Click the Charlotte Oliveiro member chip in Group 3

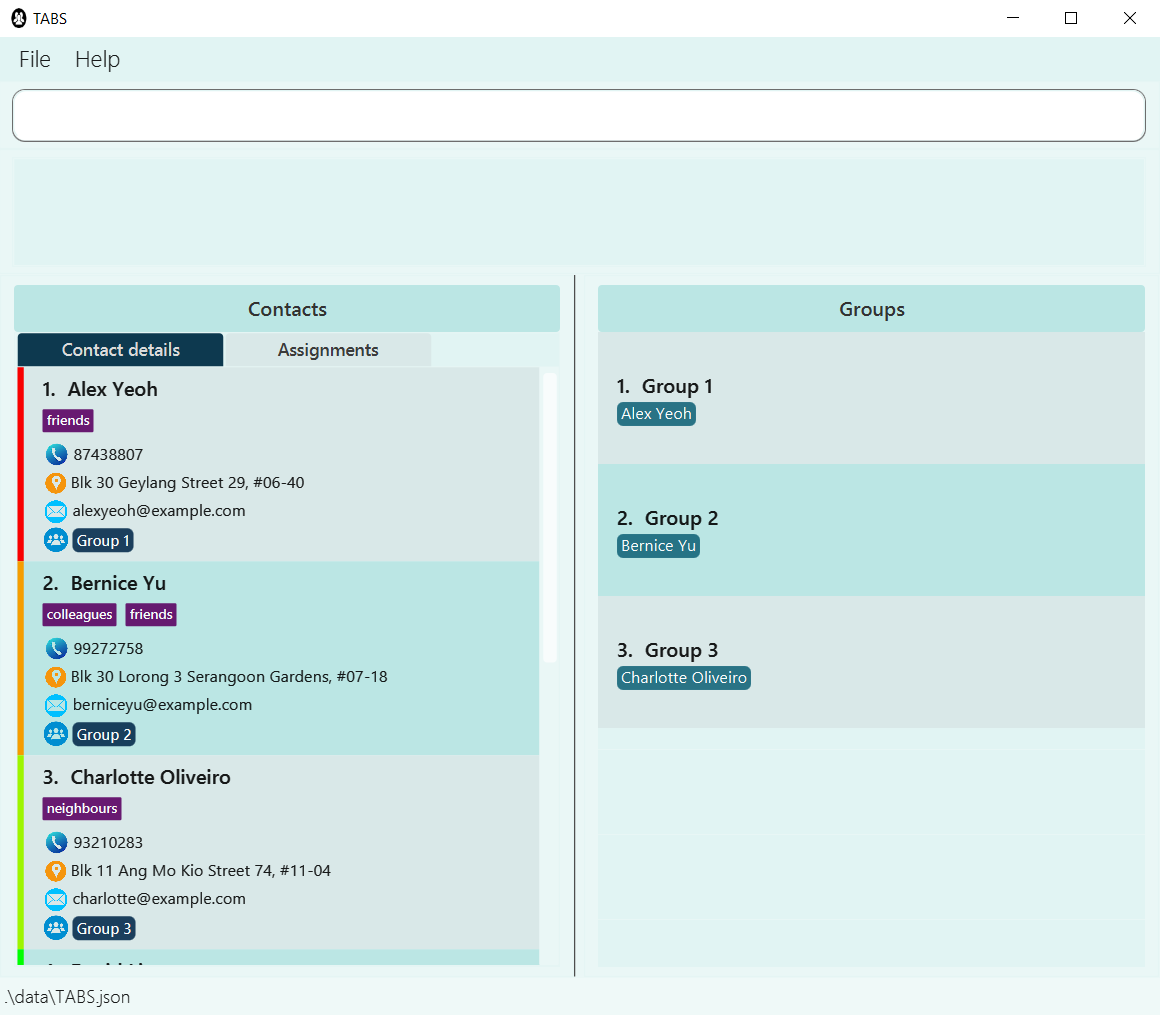pyautogui.click(x=684, y=678)
